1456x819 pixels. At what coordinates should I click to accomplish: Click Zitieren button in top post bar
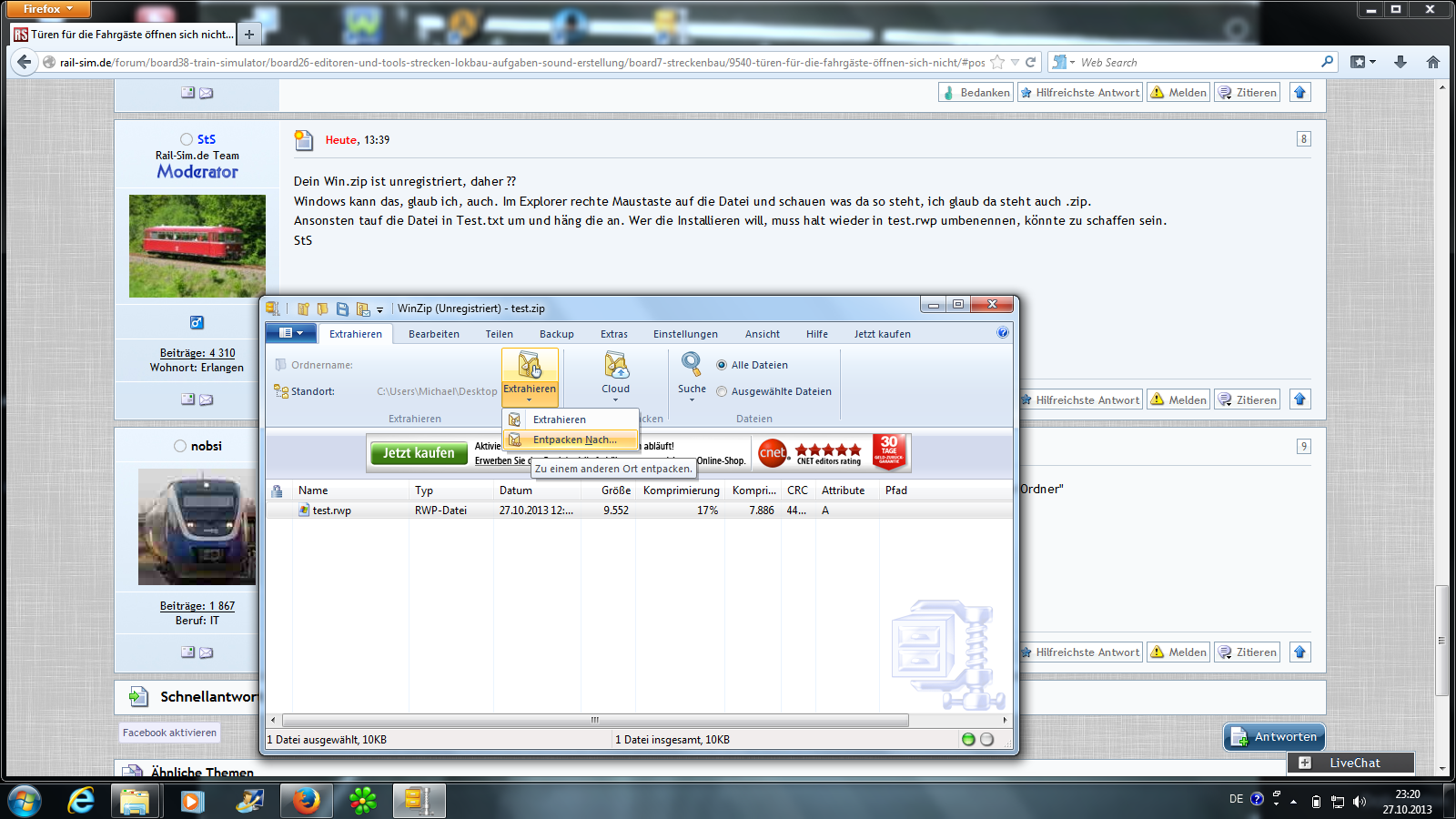tap(1247, 93)
